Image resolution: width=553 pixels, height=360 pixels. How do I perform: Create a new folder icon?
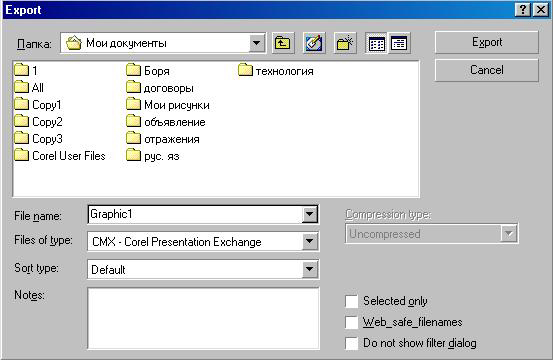coord(345,43)
